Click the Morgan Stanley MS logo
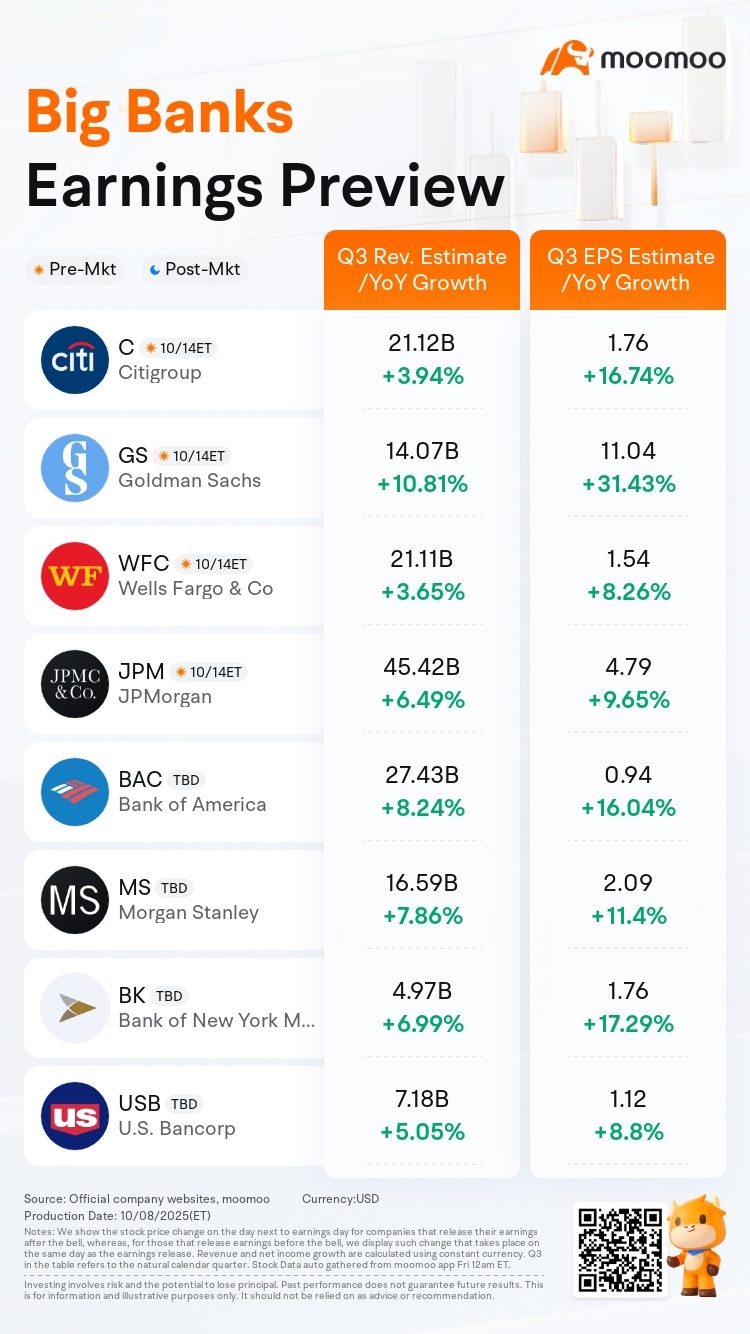The width and height of the screenshot is (750, 1334). tap(75, 900)
